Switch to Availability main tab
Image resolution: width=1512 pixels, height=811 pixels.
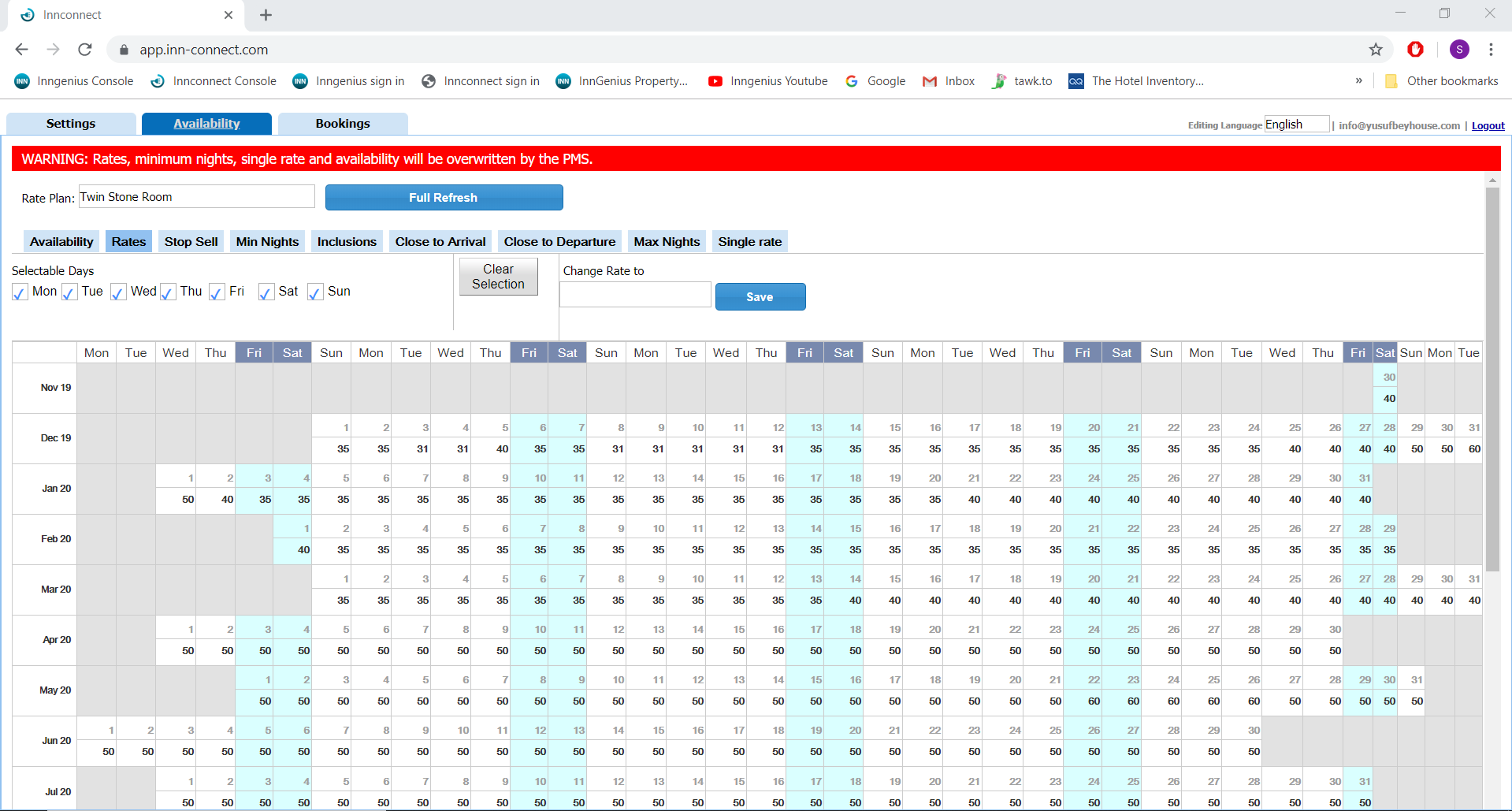pos(206,124)
